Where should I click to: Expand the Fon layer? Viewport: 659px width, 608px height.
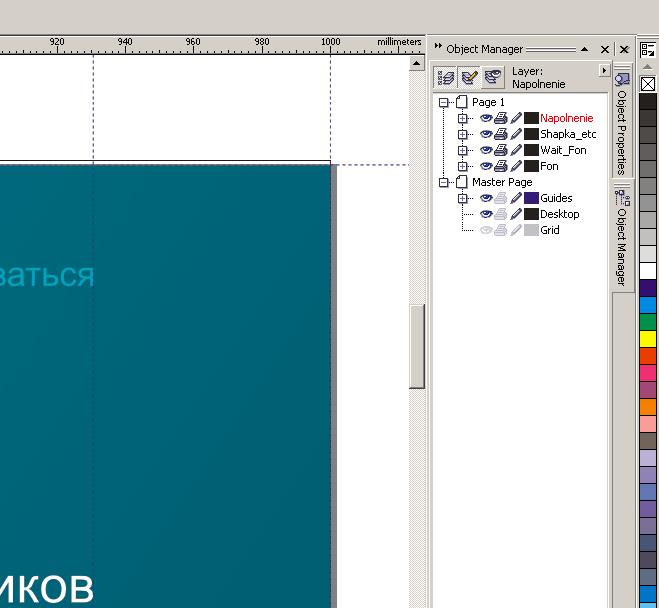462,166
